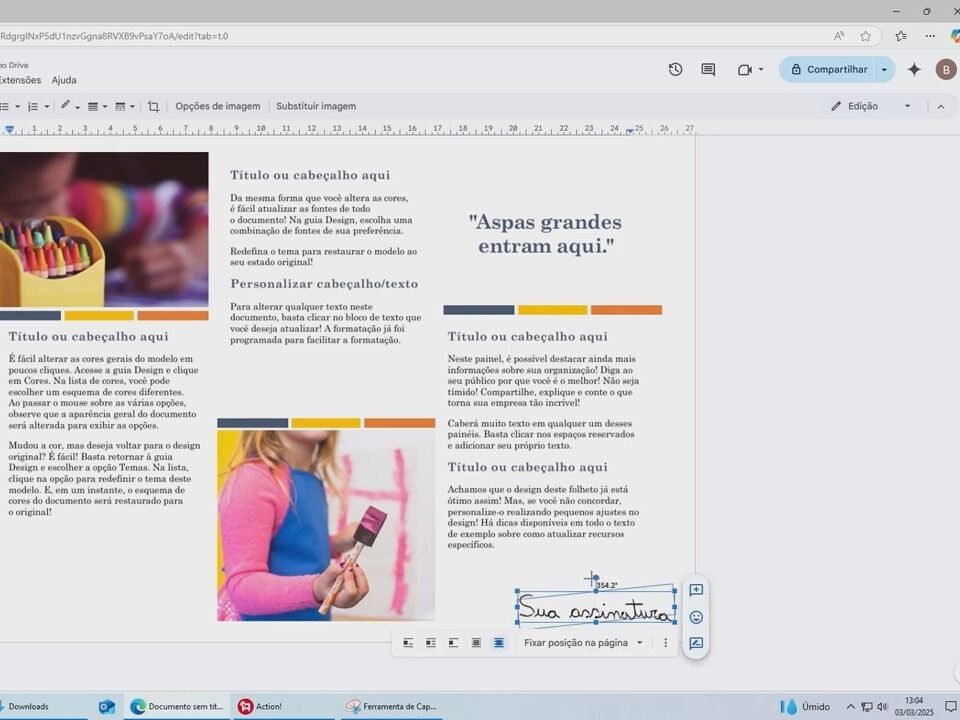960x720 pixels.
Task: Click the emoji reaction icon beside signature
Action: click(x=696, y=617)
